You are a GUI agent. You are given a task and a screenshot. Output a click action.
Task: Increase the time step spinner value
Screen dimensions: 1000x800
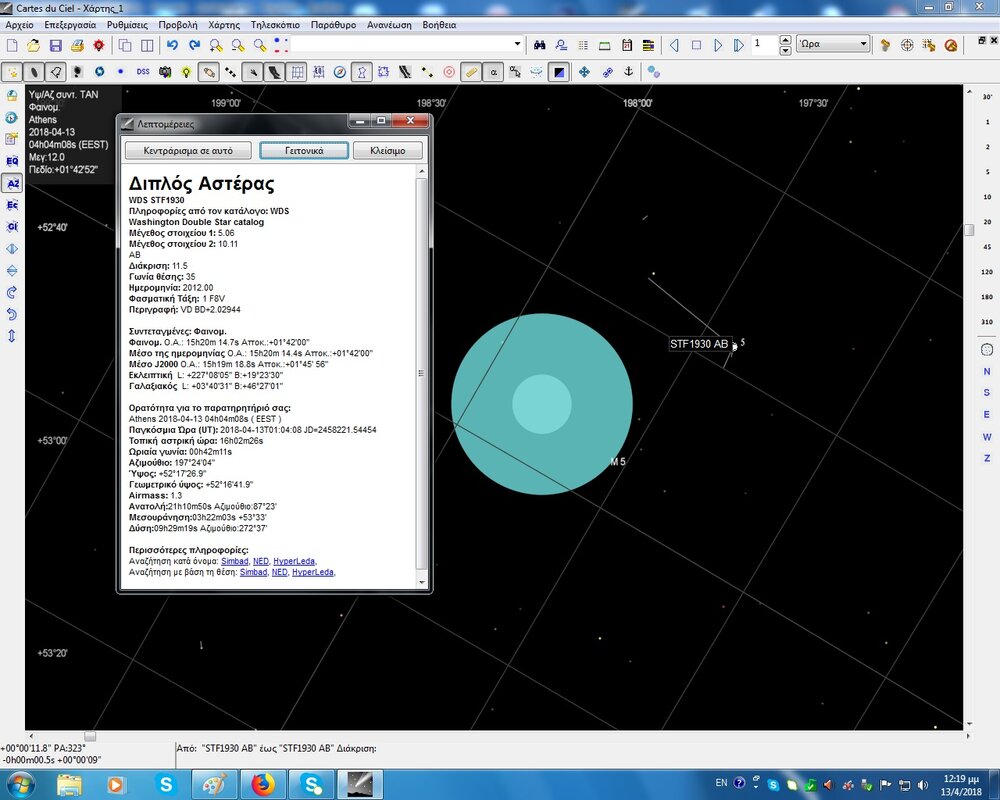pyautogui.click(x=785, y=41)
